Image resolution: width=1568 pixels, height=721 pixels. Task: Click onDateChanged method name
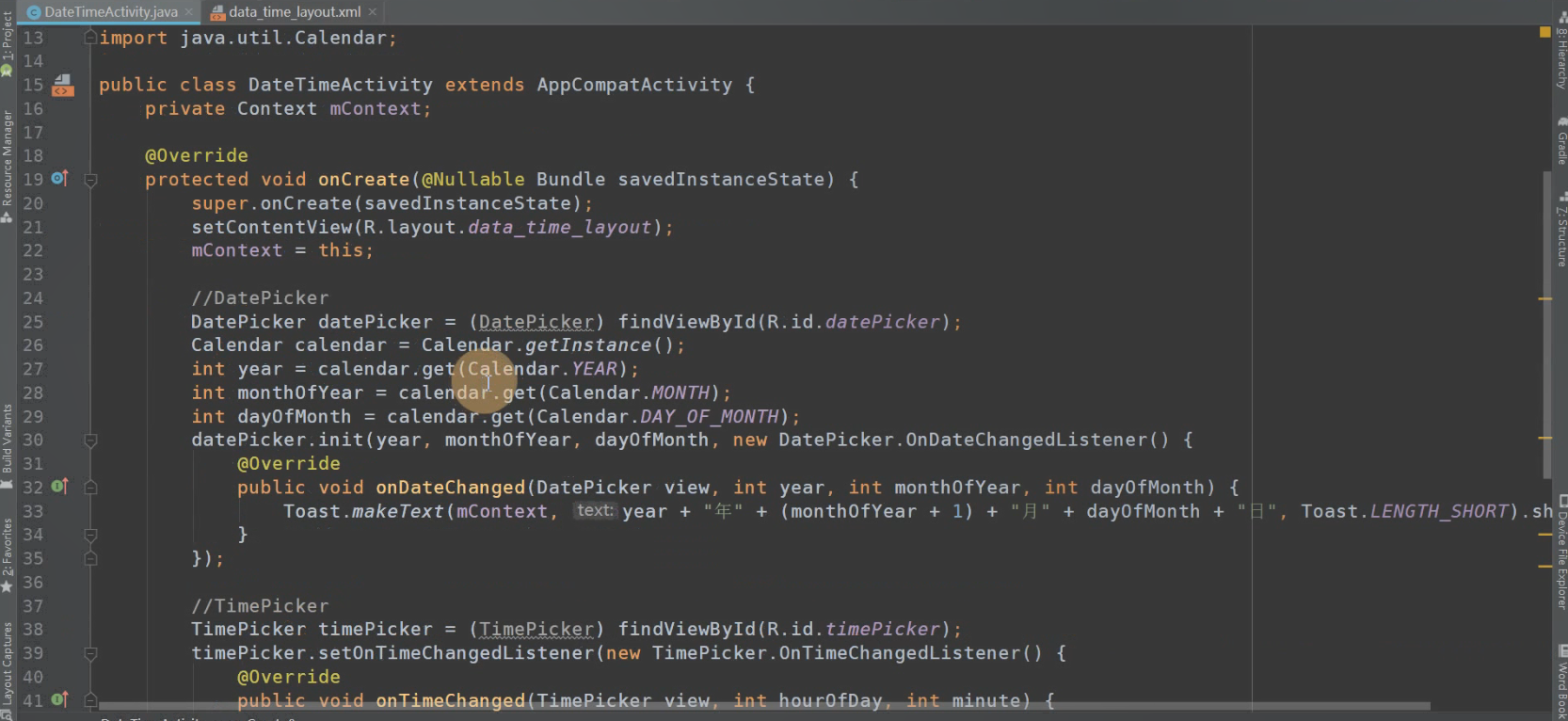450,488
